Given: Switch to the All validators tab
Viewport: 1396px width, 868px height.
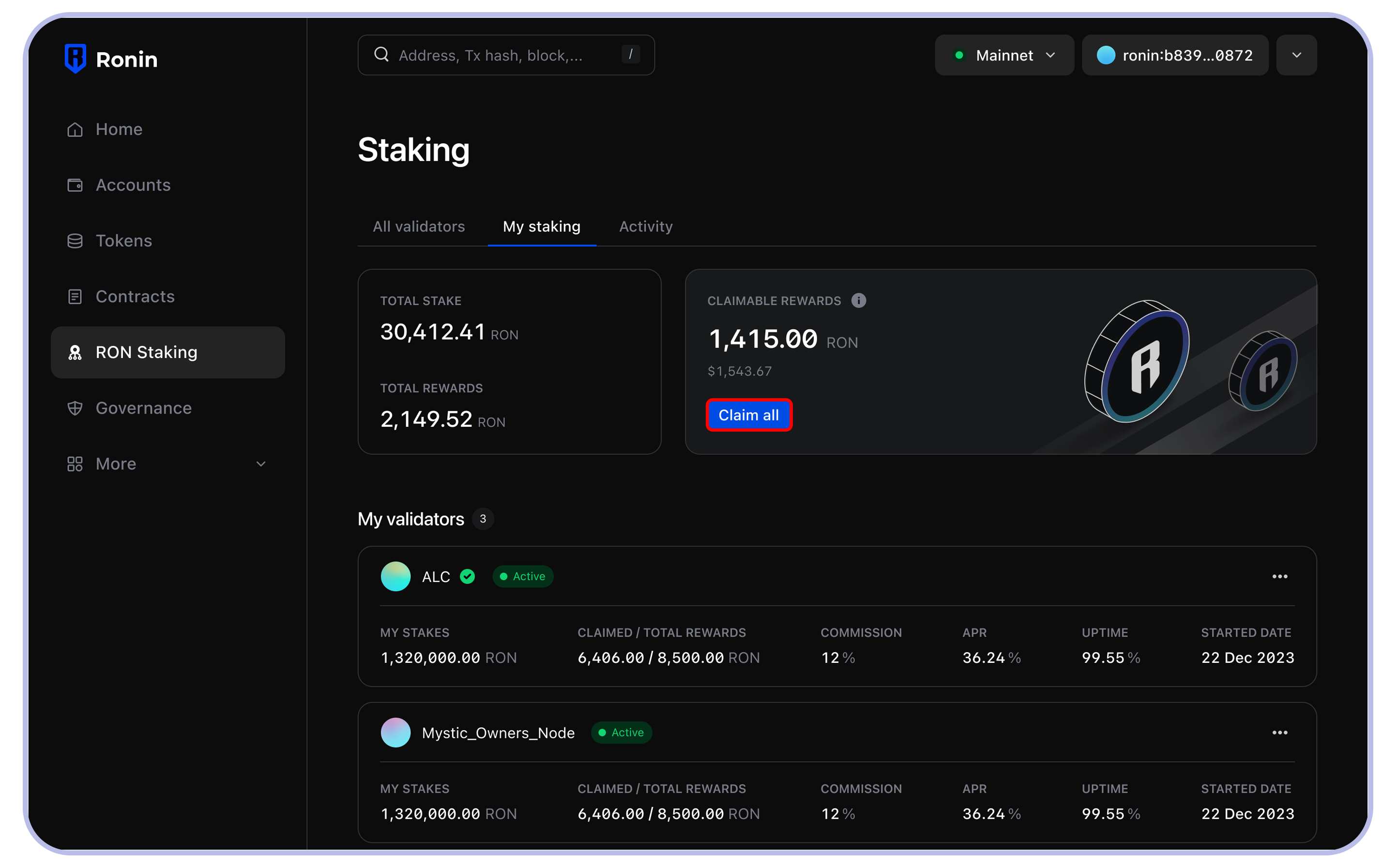Looking at the screenshot, I should (x=419, y=227).
